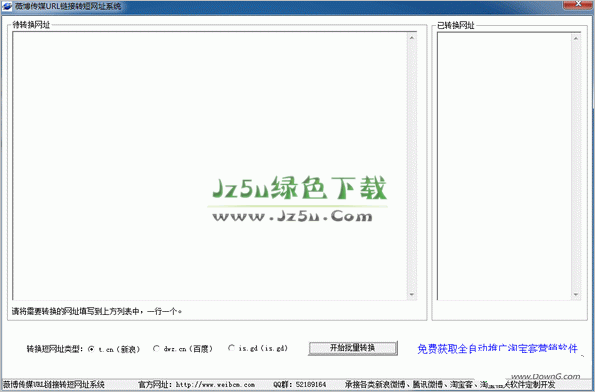Screen dimensions: 595x392
Task: Click down arrow of 待转换网址 scrollbar
Action: (412, 295)
